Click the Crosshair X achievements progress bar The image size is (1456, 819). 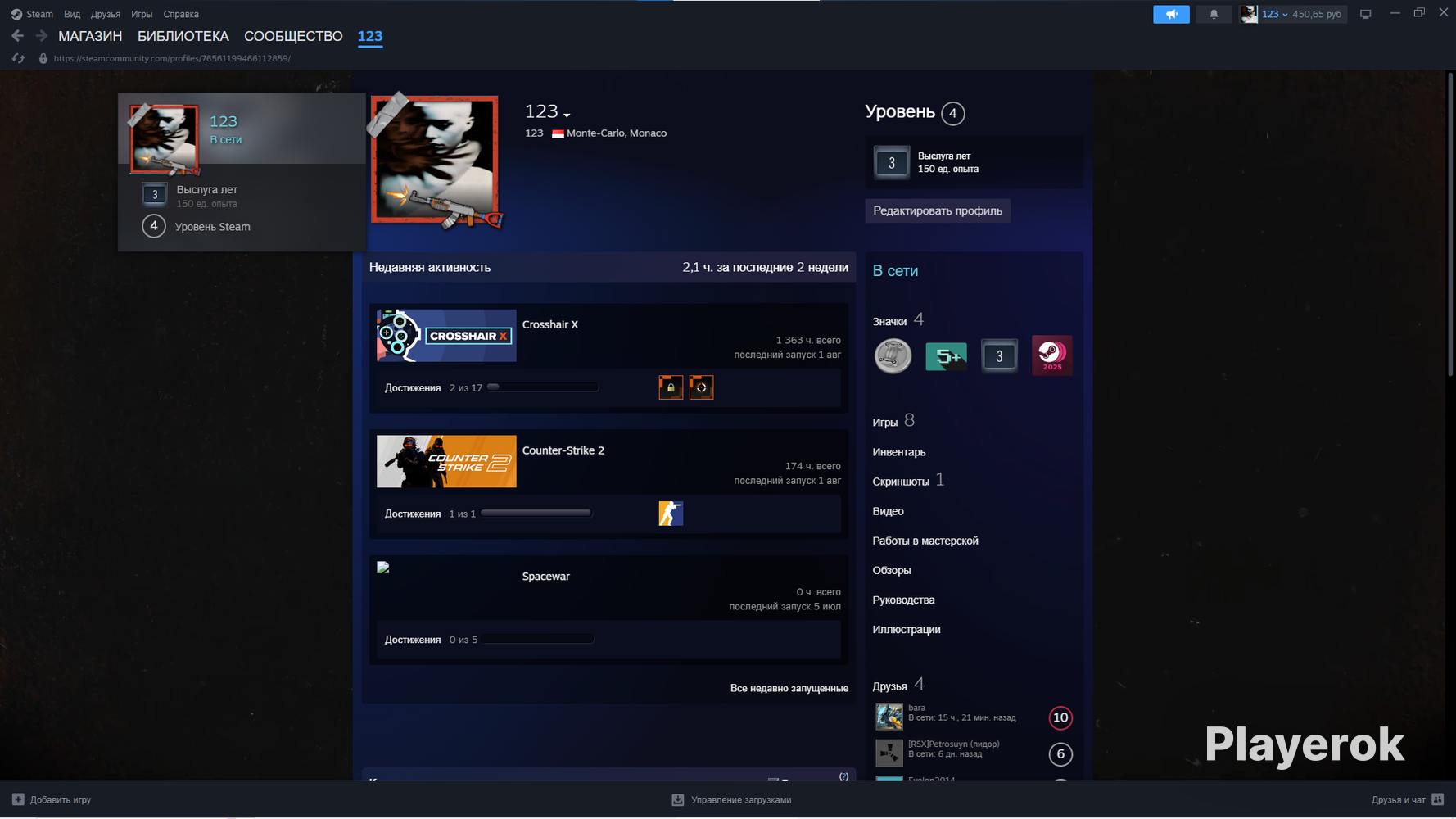543,387
